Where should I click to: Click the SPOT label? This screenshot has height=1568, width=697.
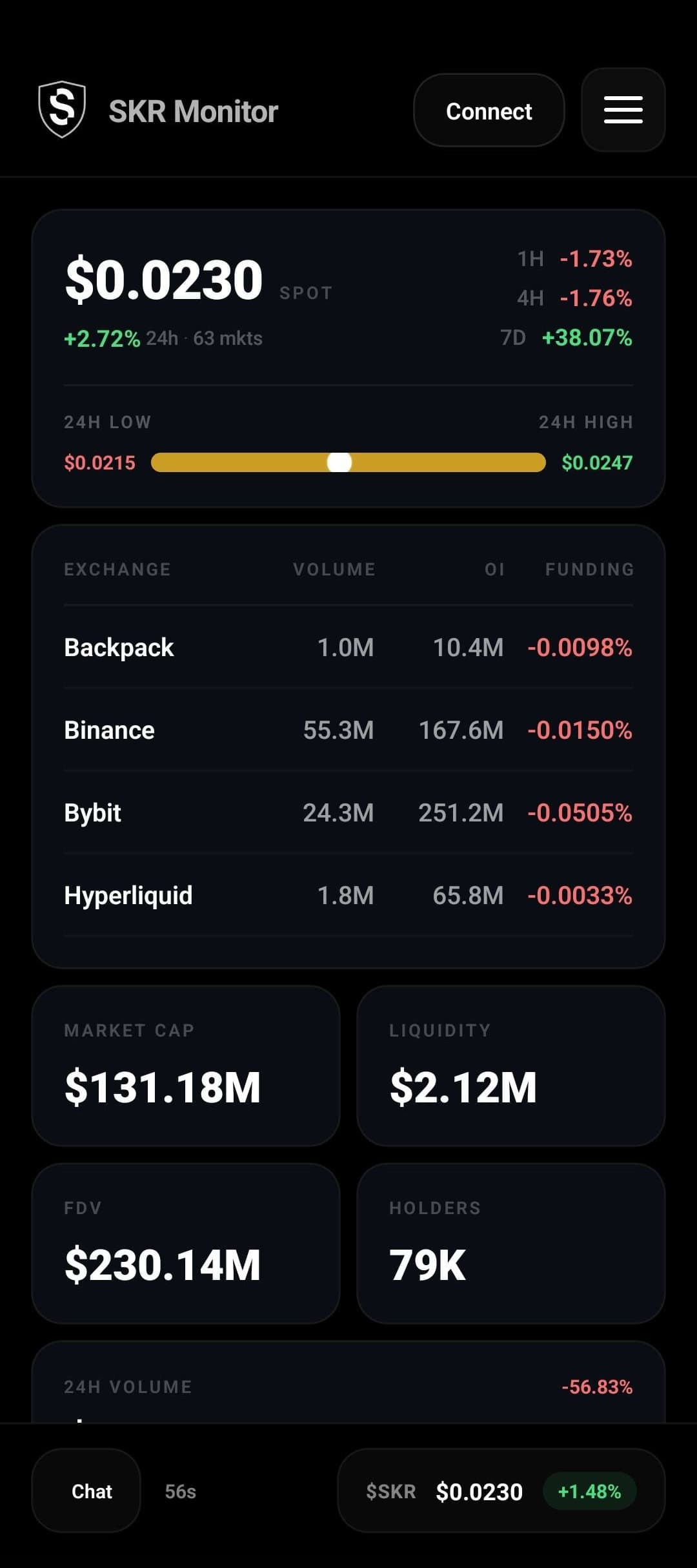point(306,293)
